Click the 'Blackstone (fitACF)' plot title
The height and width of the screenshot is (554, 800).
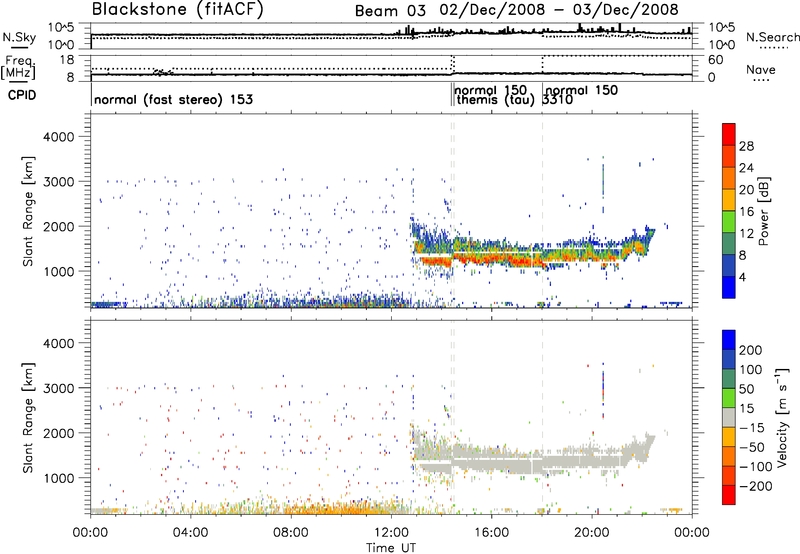click(x=177, y=9)
